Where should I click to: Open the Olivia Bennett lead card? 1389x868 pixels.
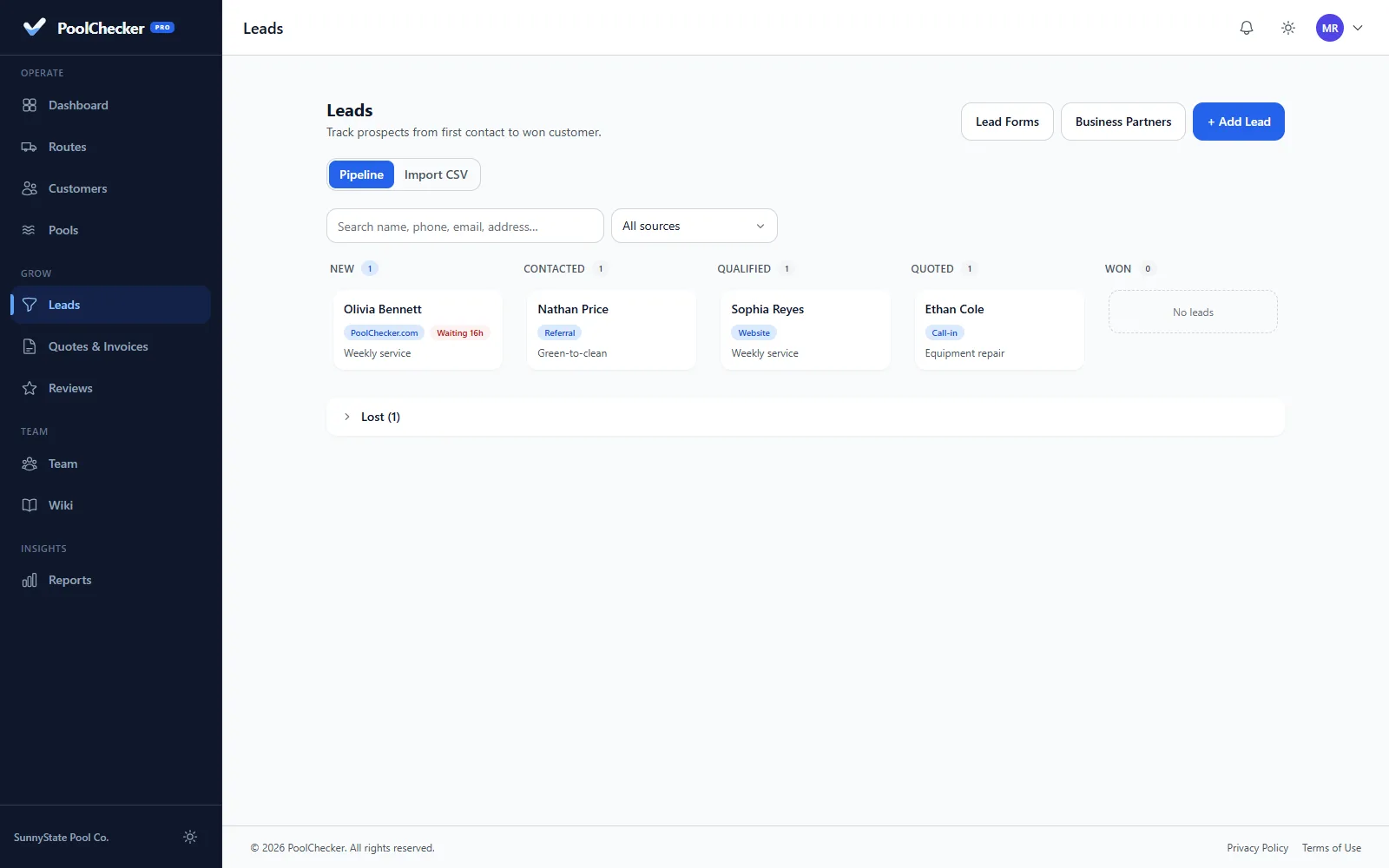point(418,330)
